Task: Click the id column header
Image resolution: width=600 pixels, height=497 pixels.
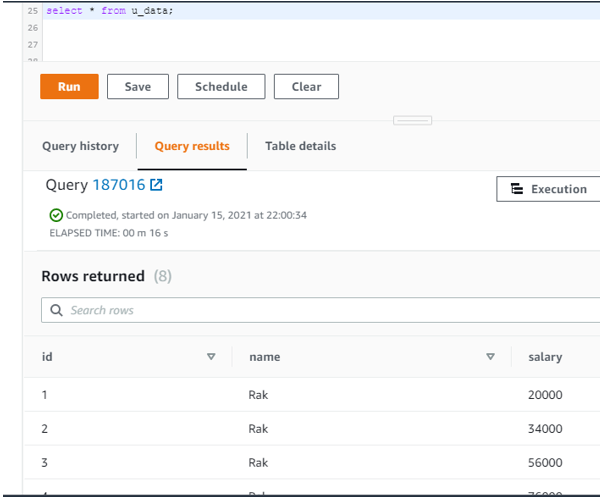Action: coord(47,357)
